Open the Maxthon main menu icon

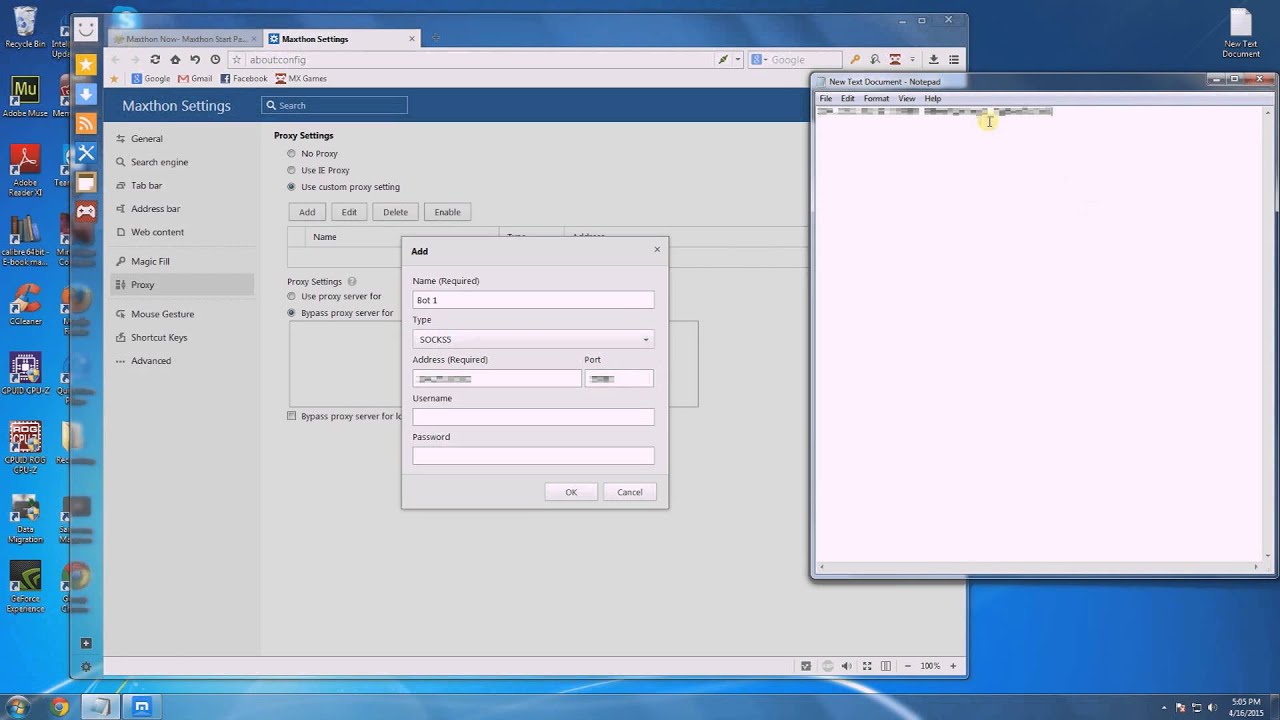[954, 59]
